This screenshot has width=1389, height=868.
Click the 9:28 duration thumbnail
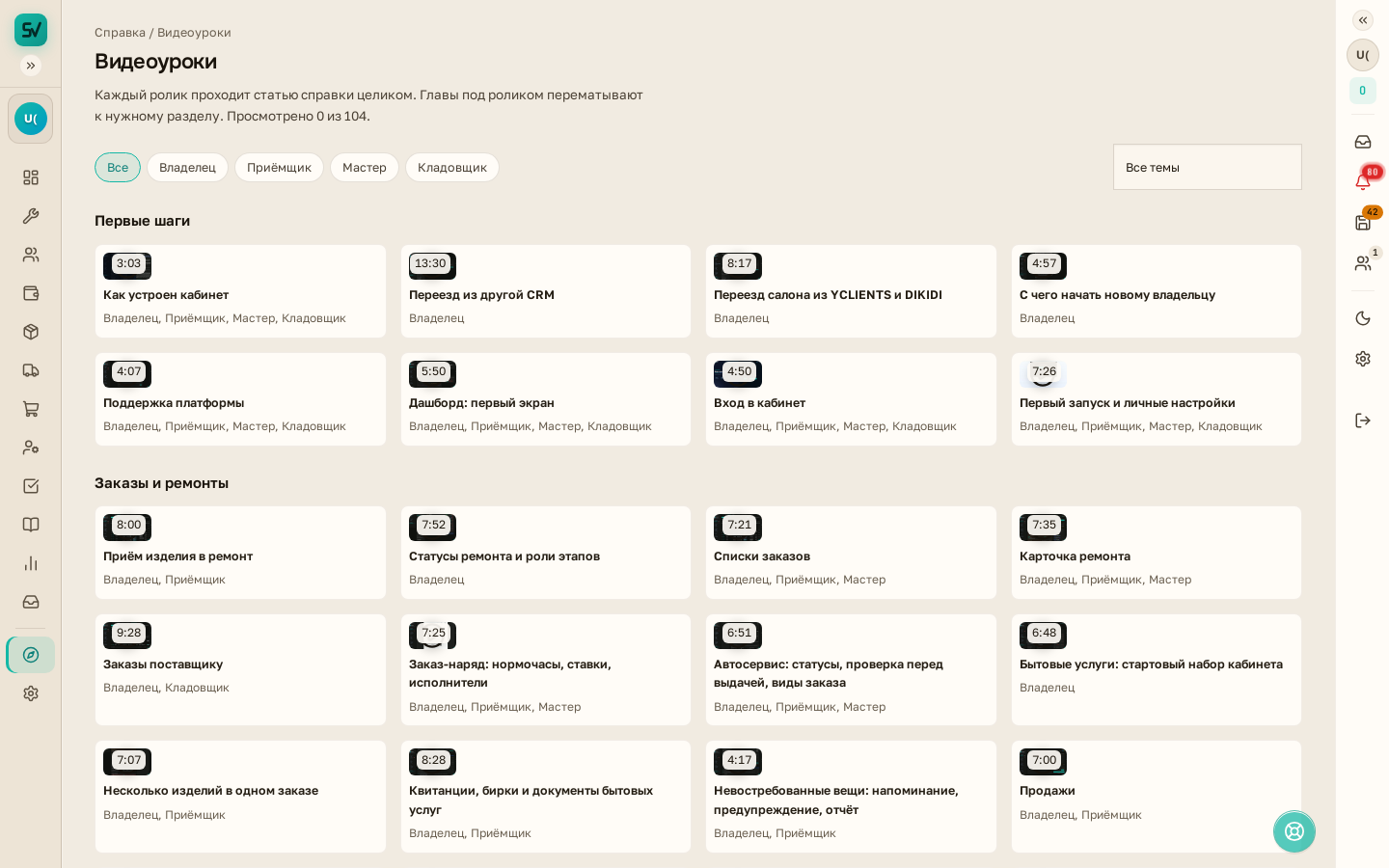click(x=127, y=635)
